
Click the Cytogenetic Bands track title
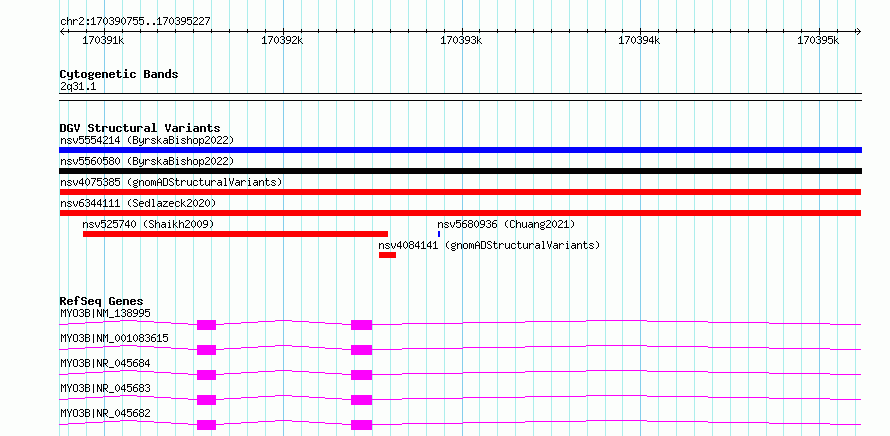[119, 74]
